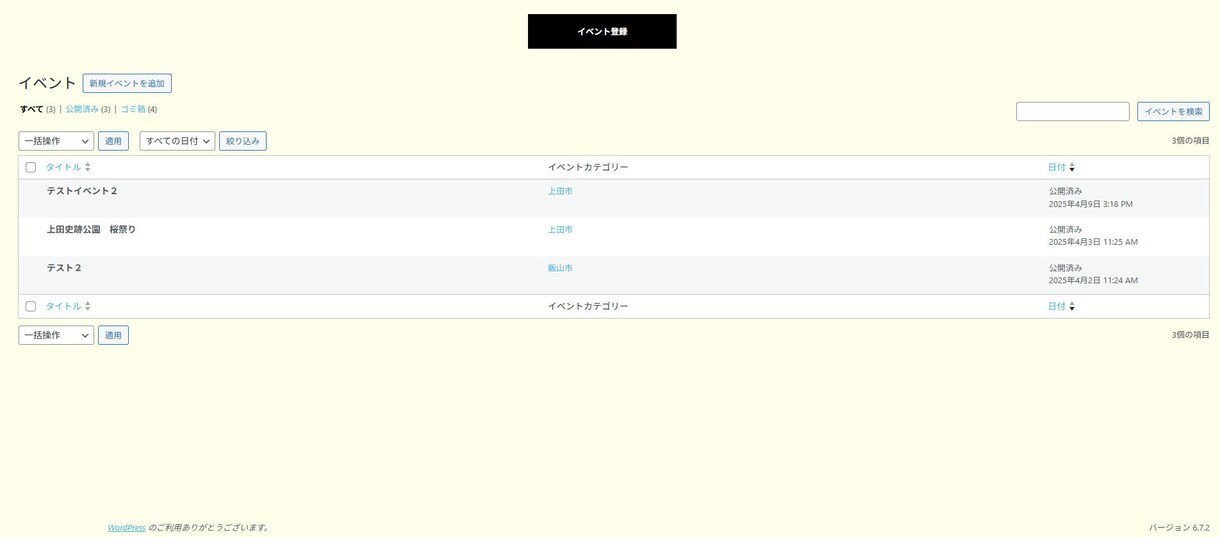
Task: Click the イベントを検索 button
Action: (x=1173, y=111)
